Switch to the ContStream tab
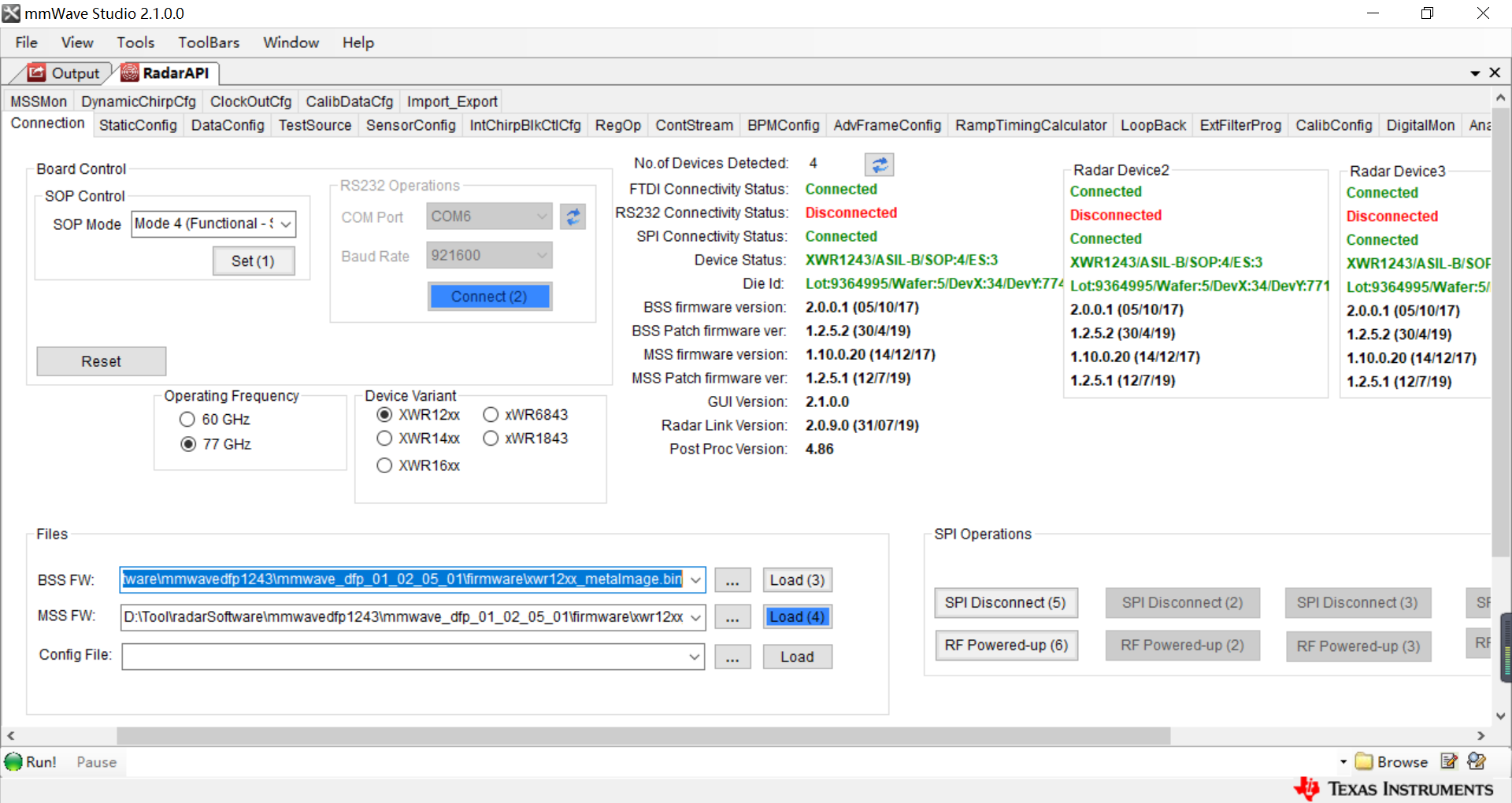1512x803 pixels. [694, 125]
